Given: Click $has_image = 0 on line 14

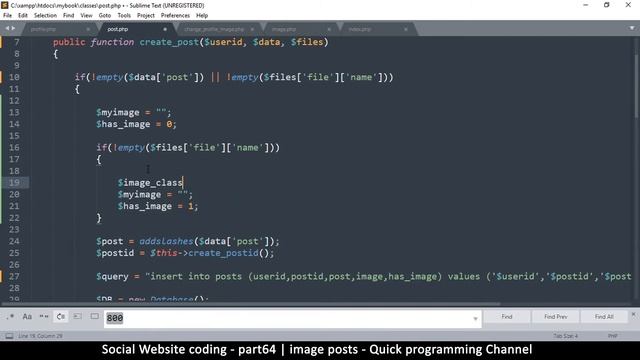Looking at the screenshot, I should (136, 124).
